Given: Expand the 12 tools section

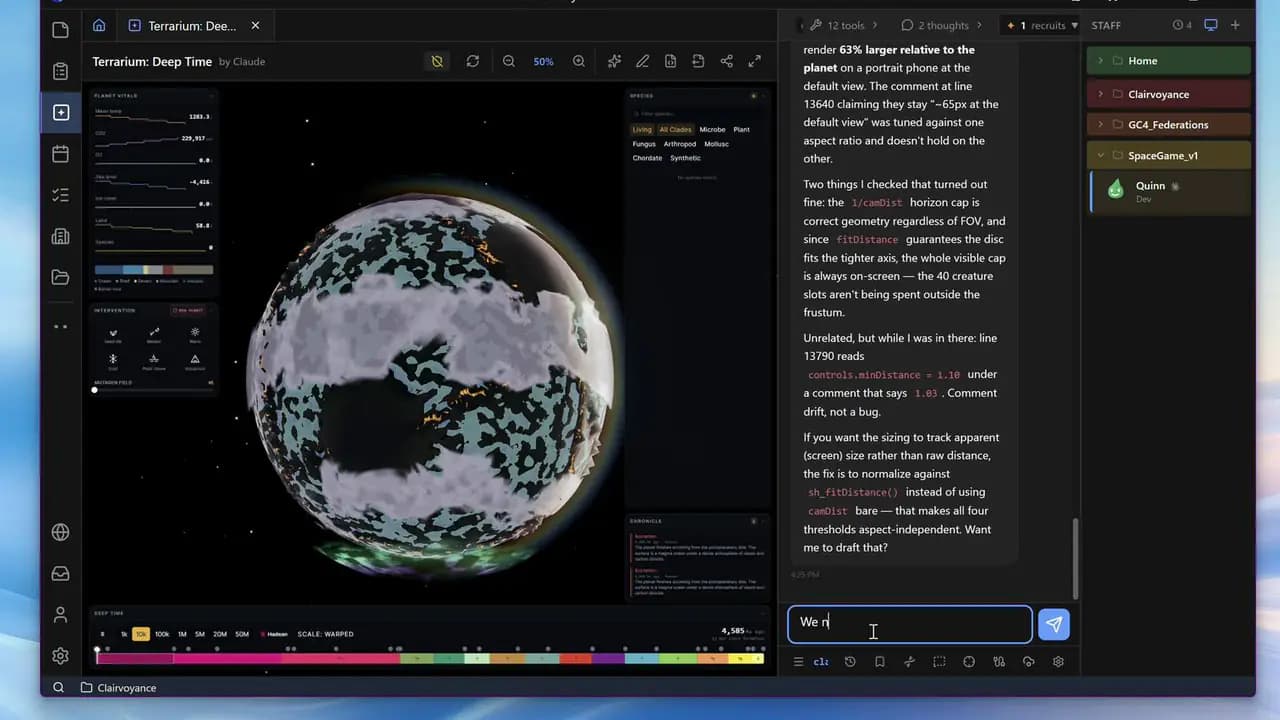Looking at the screenshot, I should point(844,25).
